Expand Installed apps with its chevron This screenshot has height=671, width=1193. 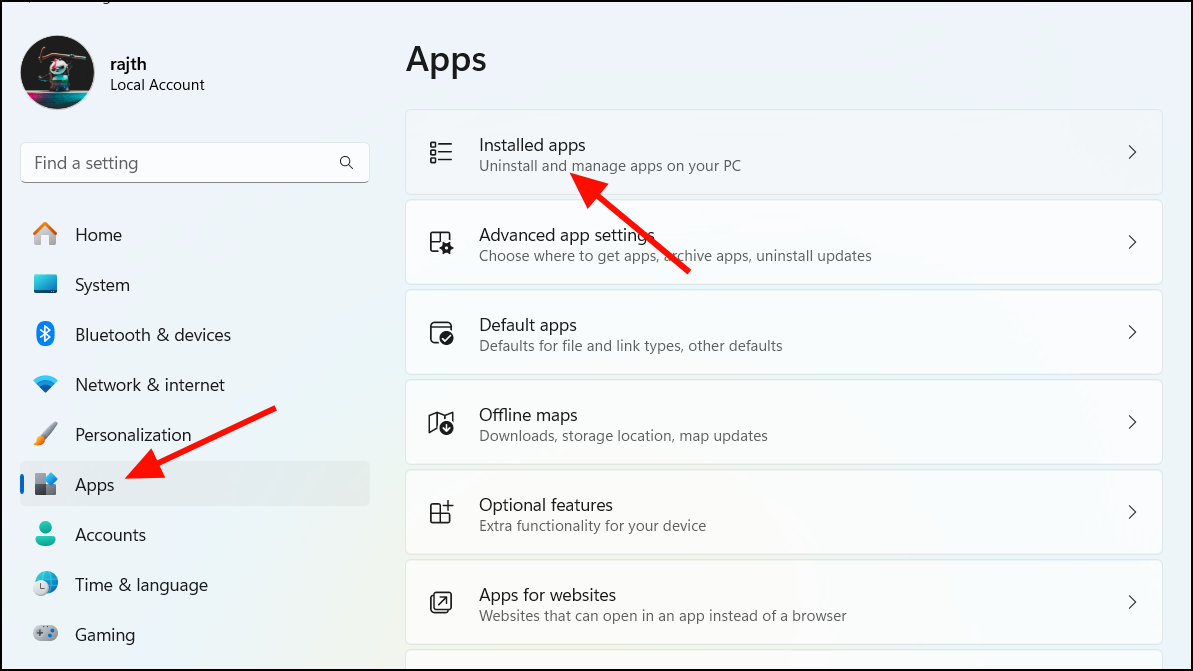pyautogui.click(x=1132, y=152)
